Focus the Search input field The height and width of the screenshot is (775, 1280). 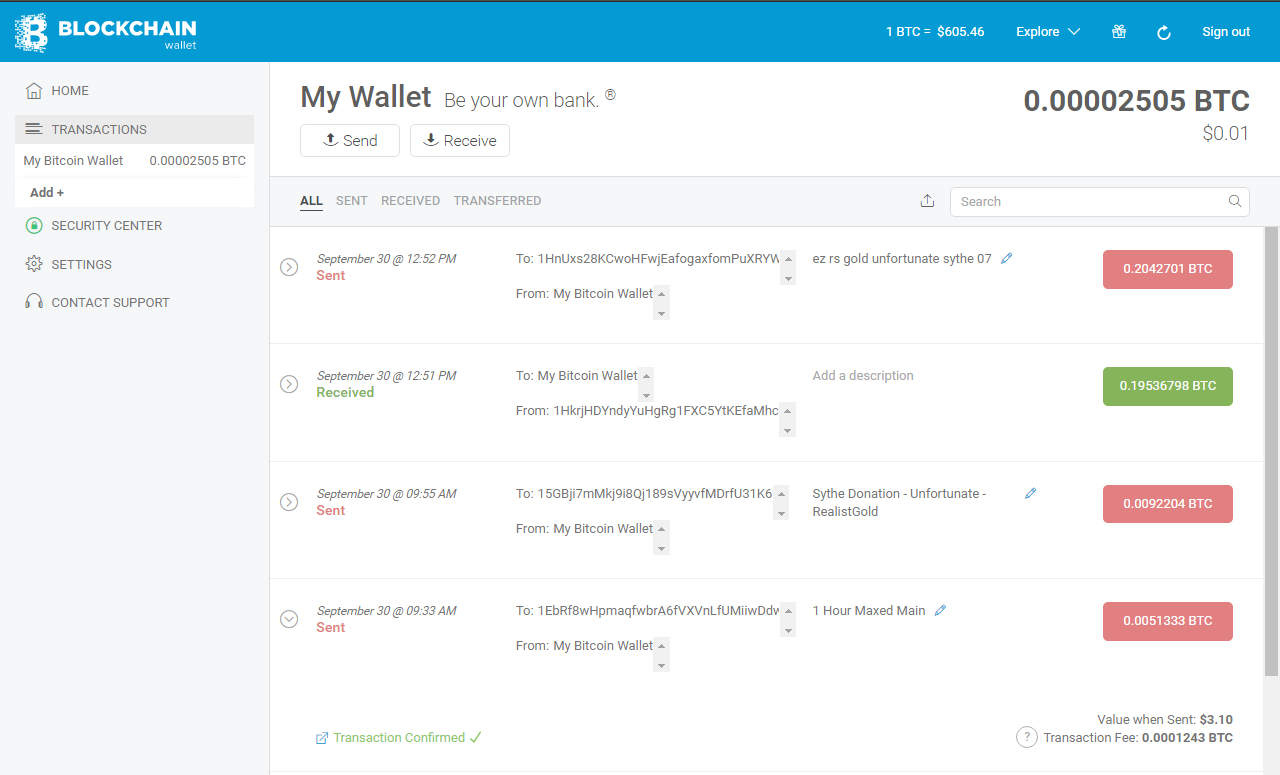(x=1100, y=201)
